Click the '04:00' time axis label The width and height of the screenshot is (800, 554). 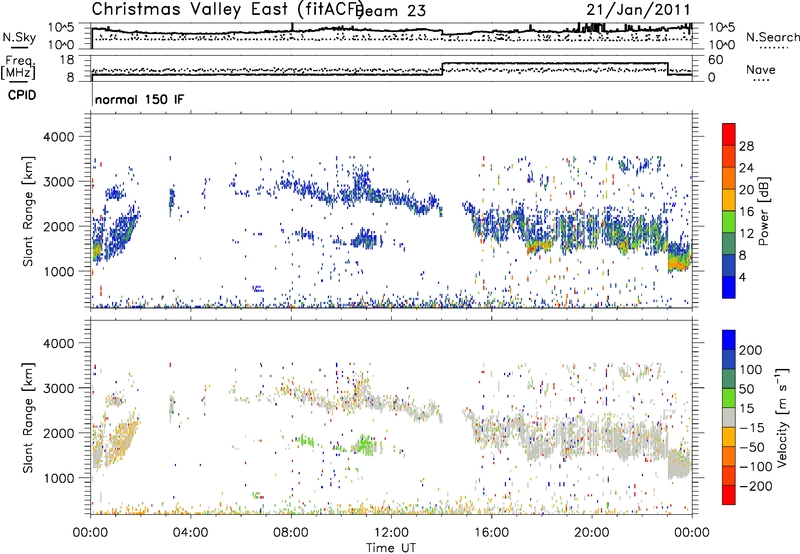tap(191, 533)
